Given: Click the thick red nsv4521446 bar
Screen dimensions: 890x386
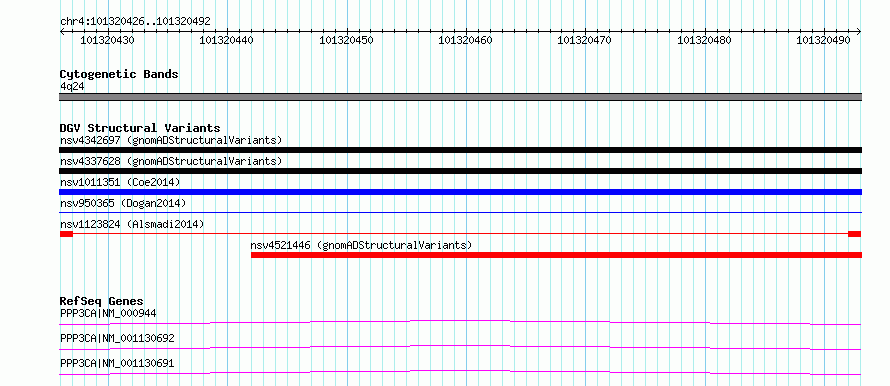Looking at the screenshot, I should [556, 255].
